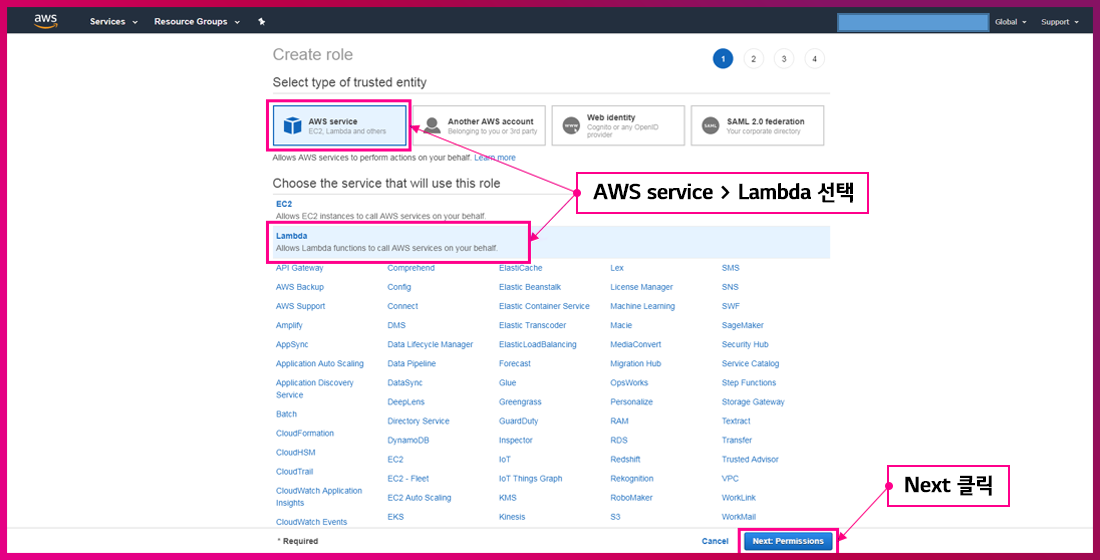Select DynamoDB from the service list

pyautogui.click(x=408, y=440)
